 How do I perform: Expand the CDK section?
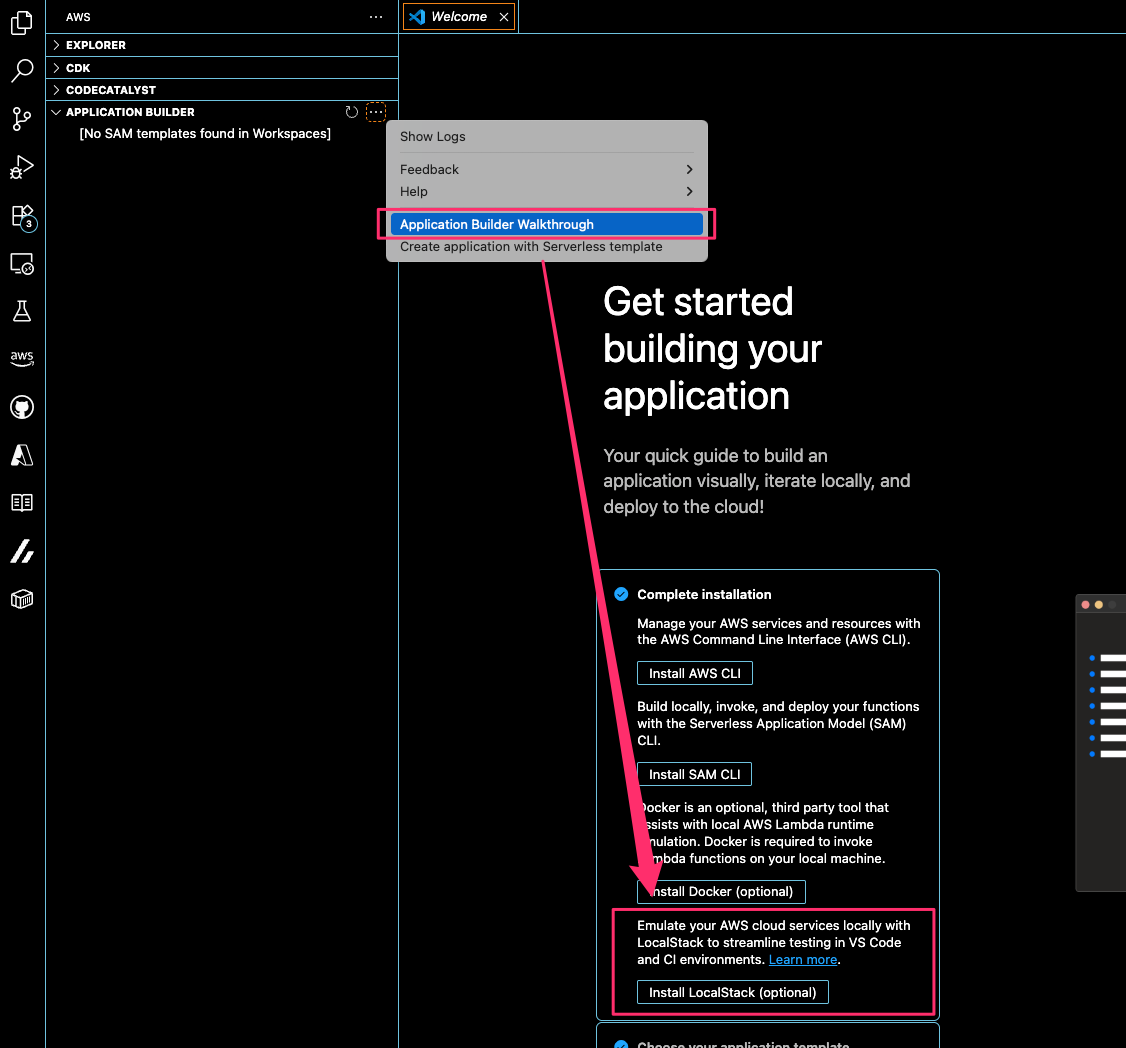click(222, 68)
